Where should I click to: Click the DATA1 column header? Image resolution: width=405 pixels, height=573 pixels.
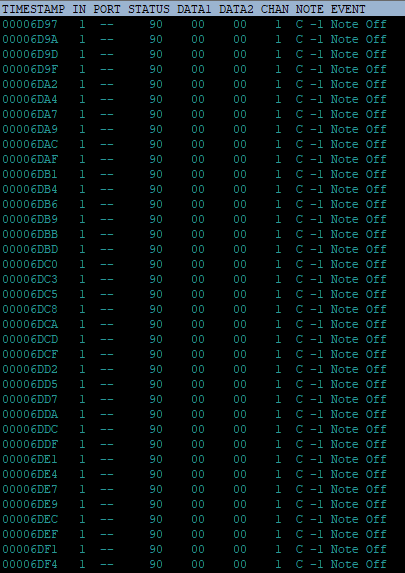click(x=194, y=10)
